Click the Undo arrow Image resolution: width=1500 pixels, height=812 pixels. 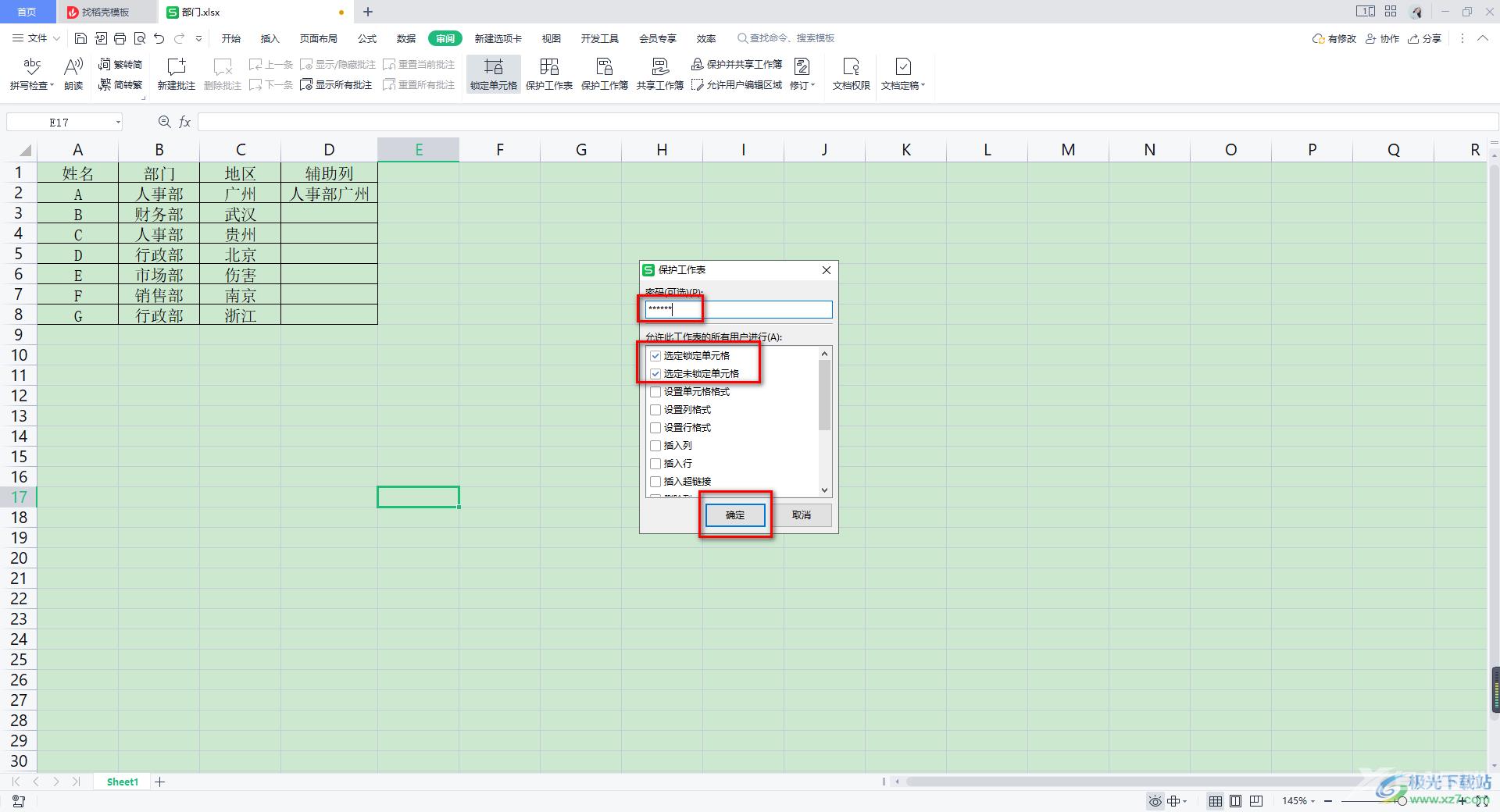pos(159,38)
